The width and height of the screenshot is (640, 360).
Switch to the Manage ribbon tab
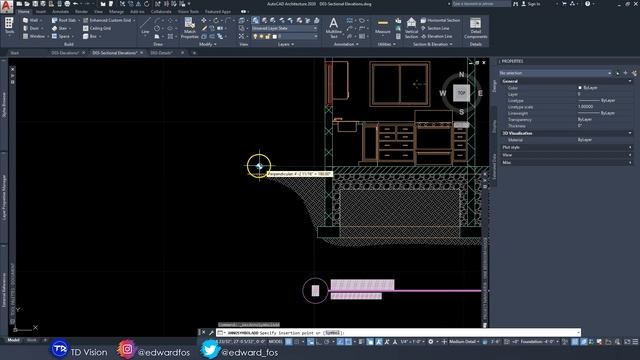pyautogui.click(x=116, y=11)
